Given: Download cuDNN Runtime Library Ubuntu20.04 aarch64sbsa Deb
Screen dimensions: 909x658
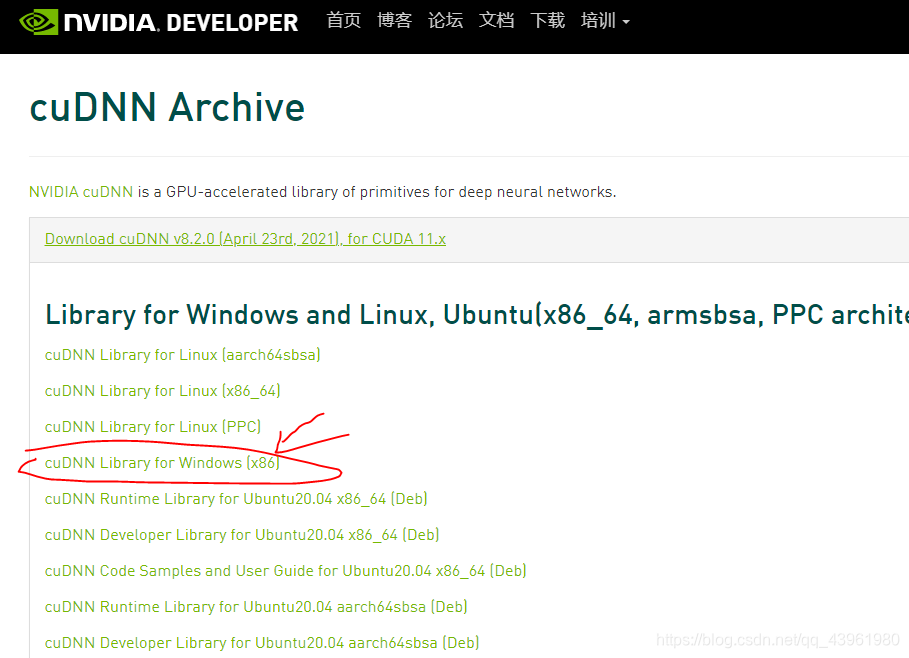Looking at the screenshot, I should [x=256, y=606].
